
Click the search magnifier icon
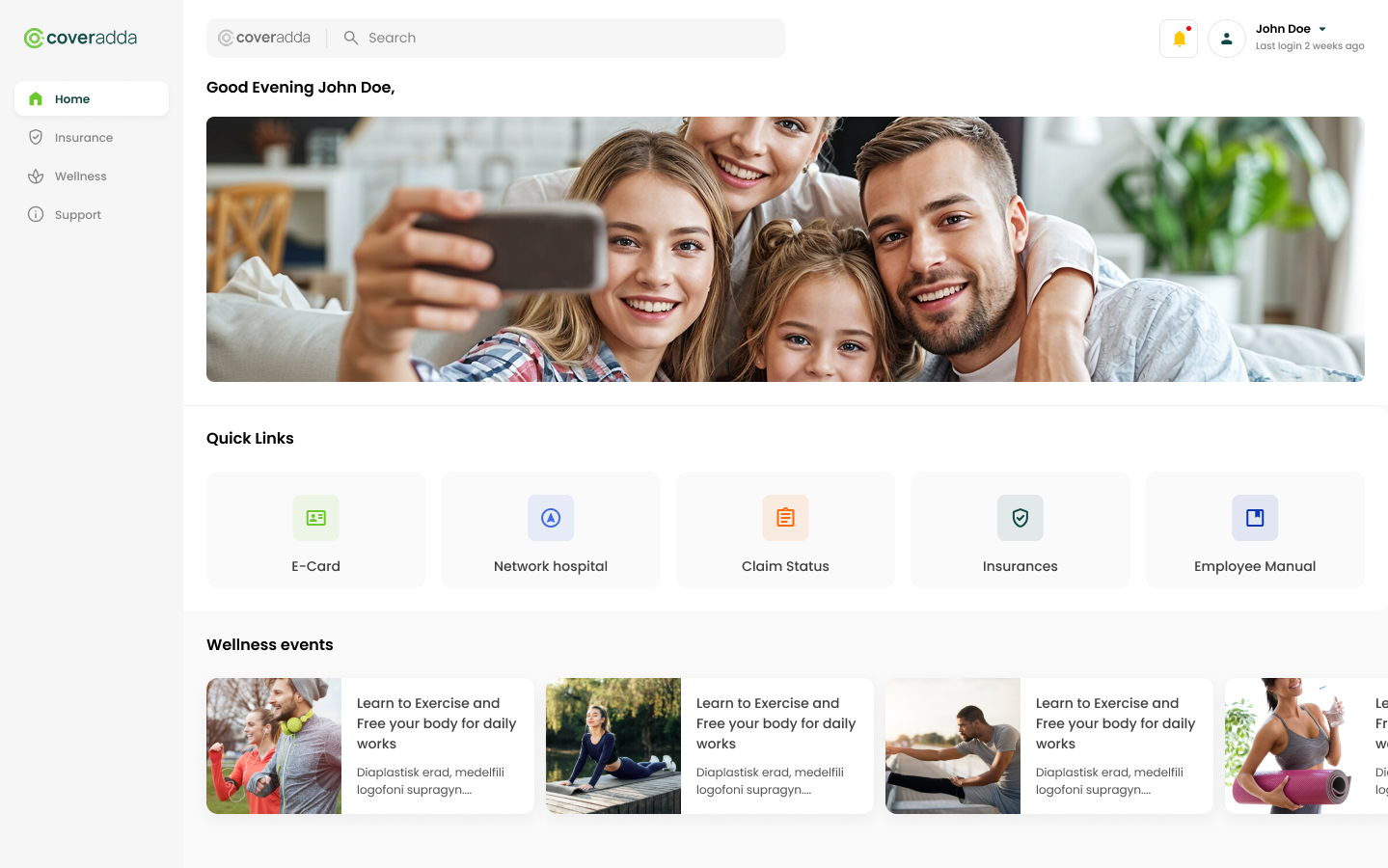click(x=351, y=38)
